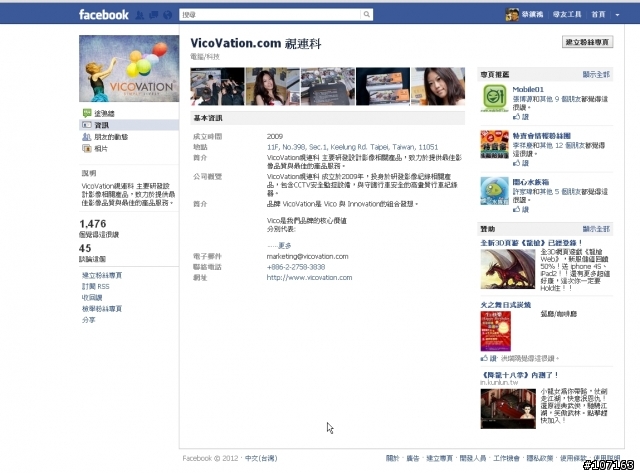
Task: Click 分享 share link in sidebar
Action: [x=89, y=320]
